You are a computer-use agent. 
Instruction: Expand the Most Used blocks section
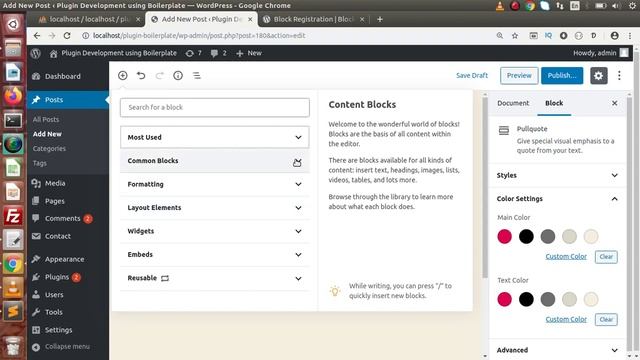pyautogui.click(x=215, y=137)
